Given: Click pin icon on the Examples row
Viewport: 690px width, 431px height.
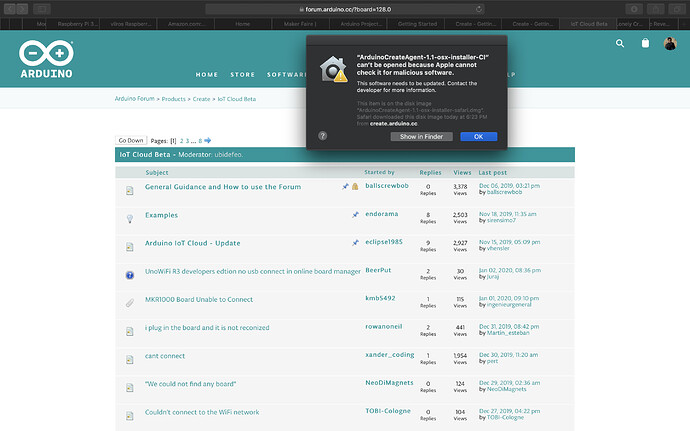Looking at the screenshot, I should click(355, 215).
